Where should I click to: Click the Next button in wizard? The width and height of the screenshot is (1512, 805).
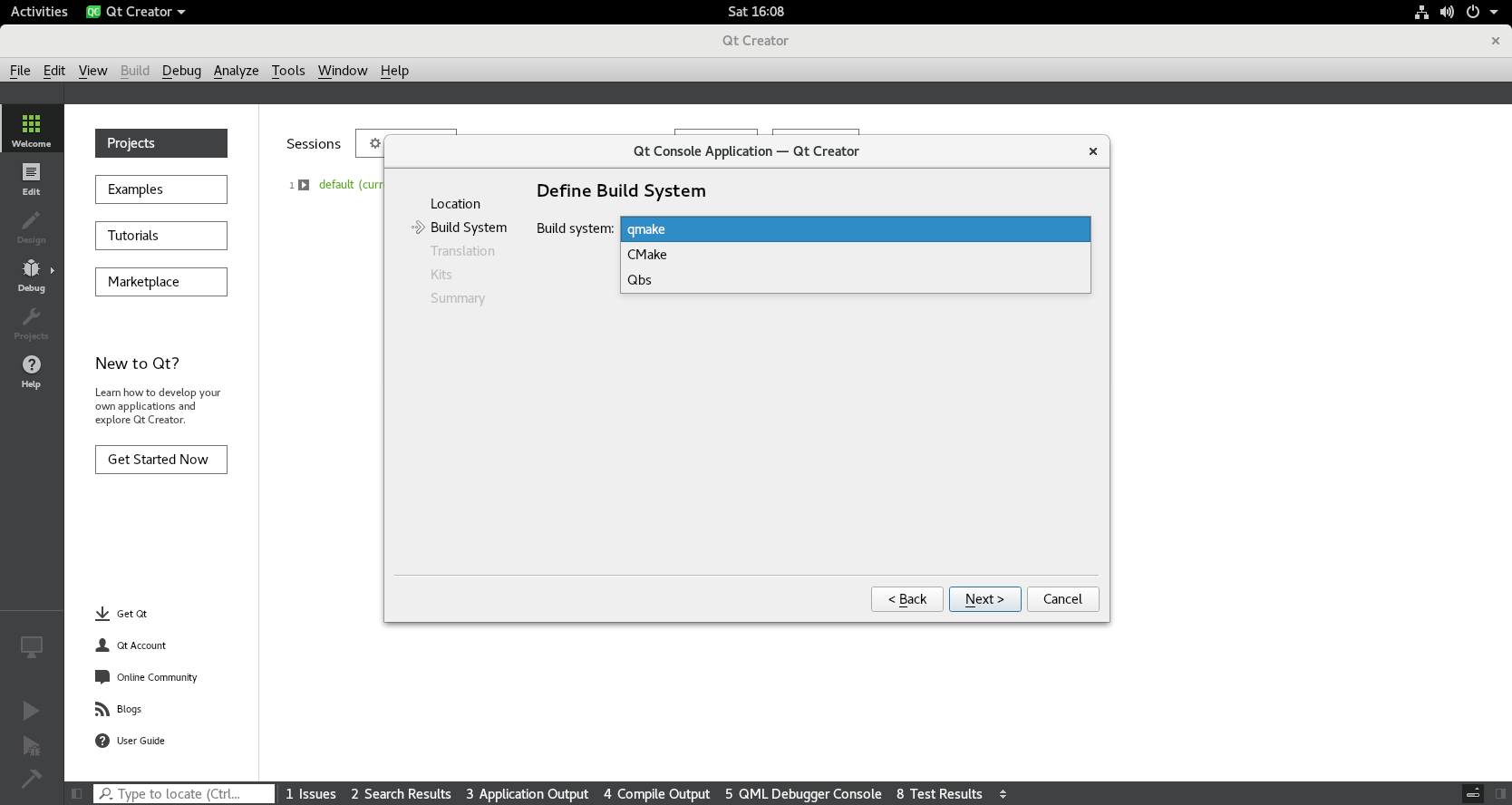tap(984, 599)
